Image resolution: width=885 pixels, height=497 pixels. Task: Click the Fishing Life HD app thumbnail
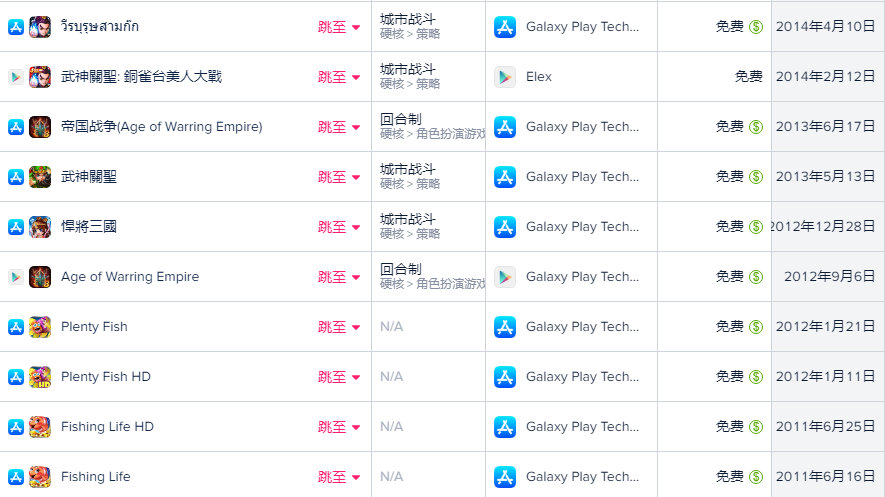point(40,427)
